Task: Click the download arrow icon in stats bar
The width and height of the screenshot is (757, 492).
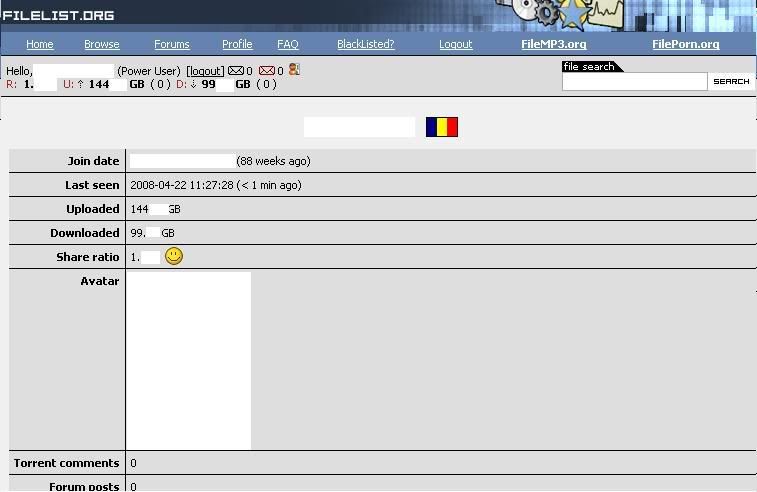Action: click(x=194, y=84)
